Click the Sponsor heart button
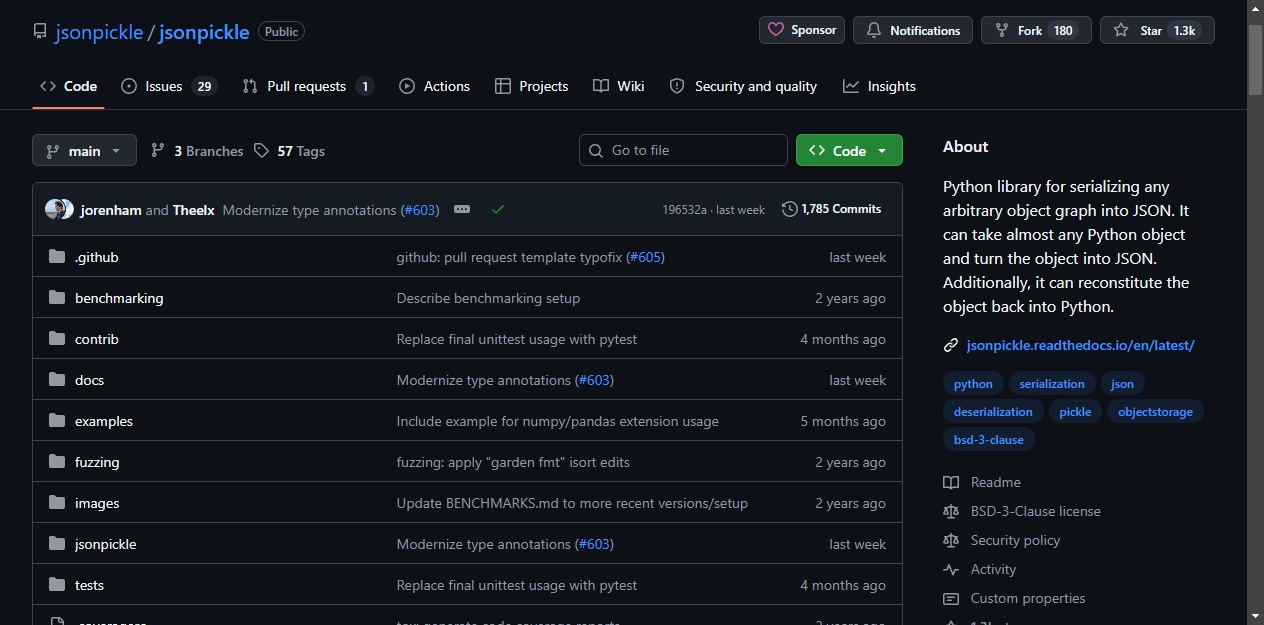 tap(802, 30)
